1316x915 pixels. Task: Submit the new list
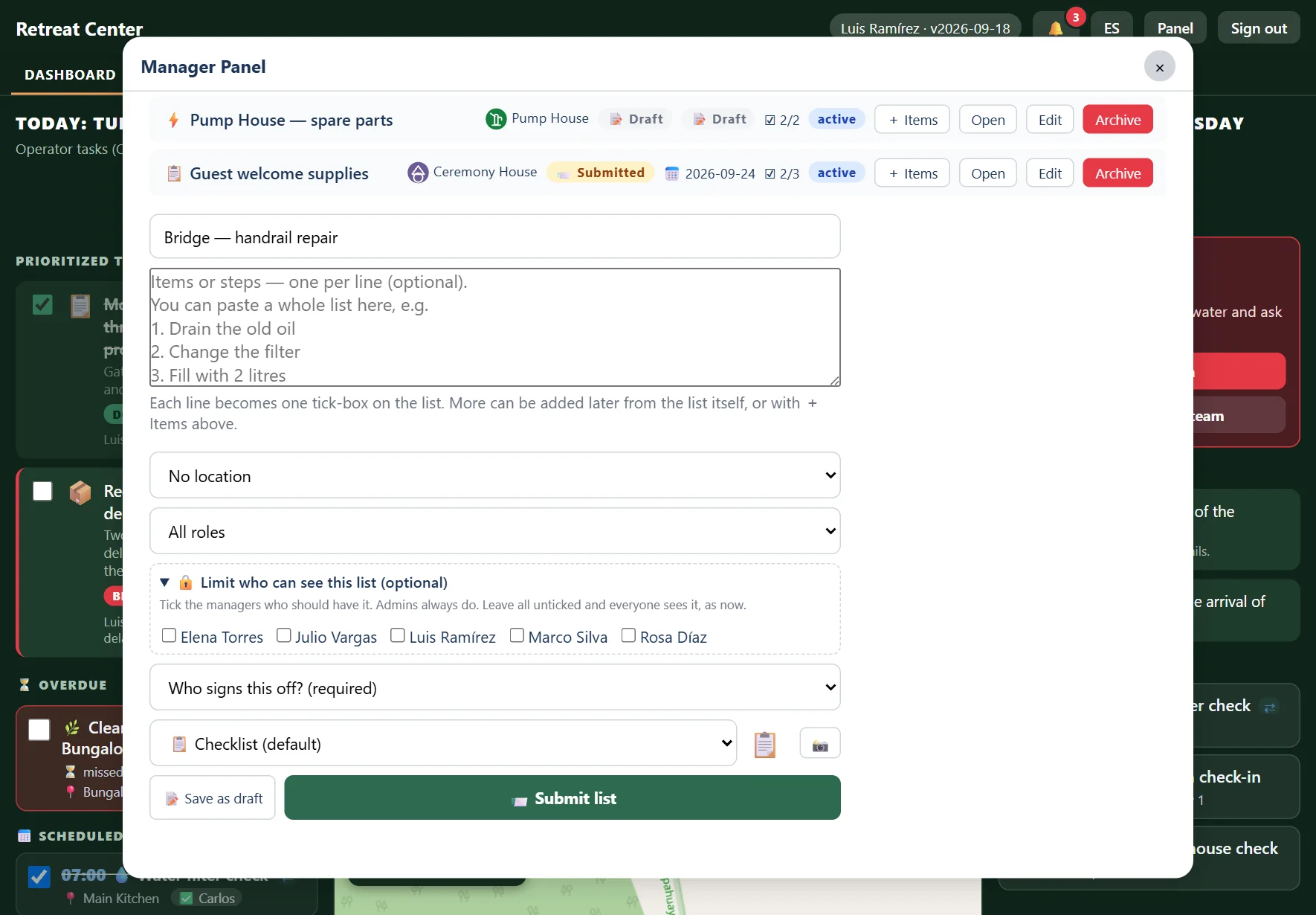(563, 798)
